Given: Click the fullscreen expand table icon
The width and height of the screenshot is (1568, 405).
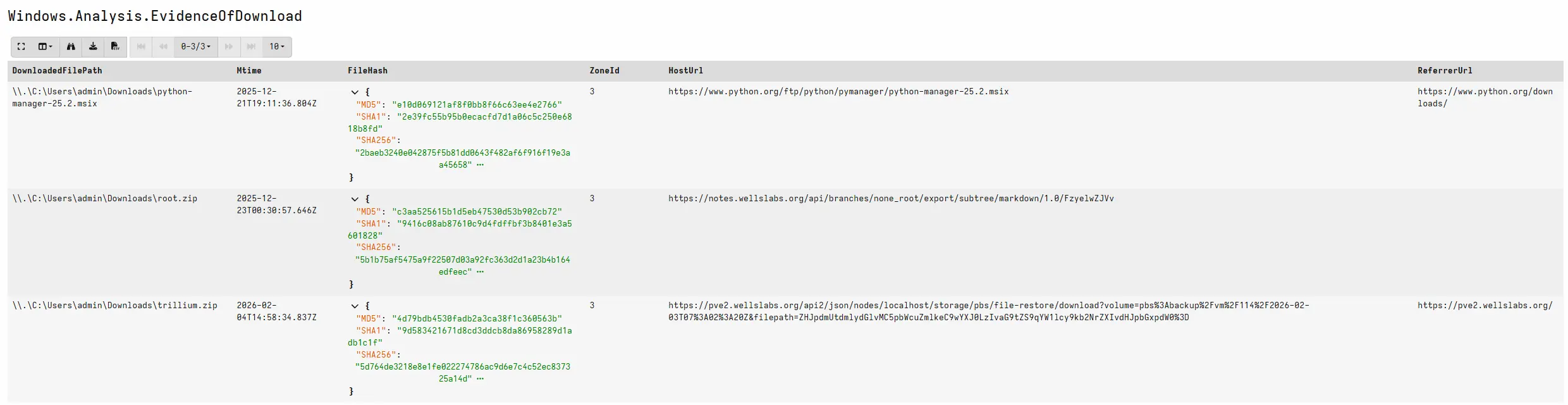Looking at the screenshot, I should click(21, 47).
